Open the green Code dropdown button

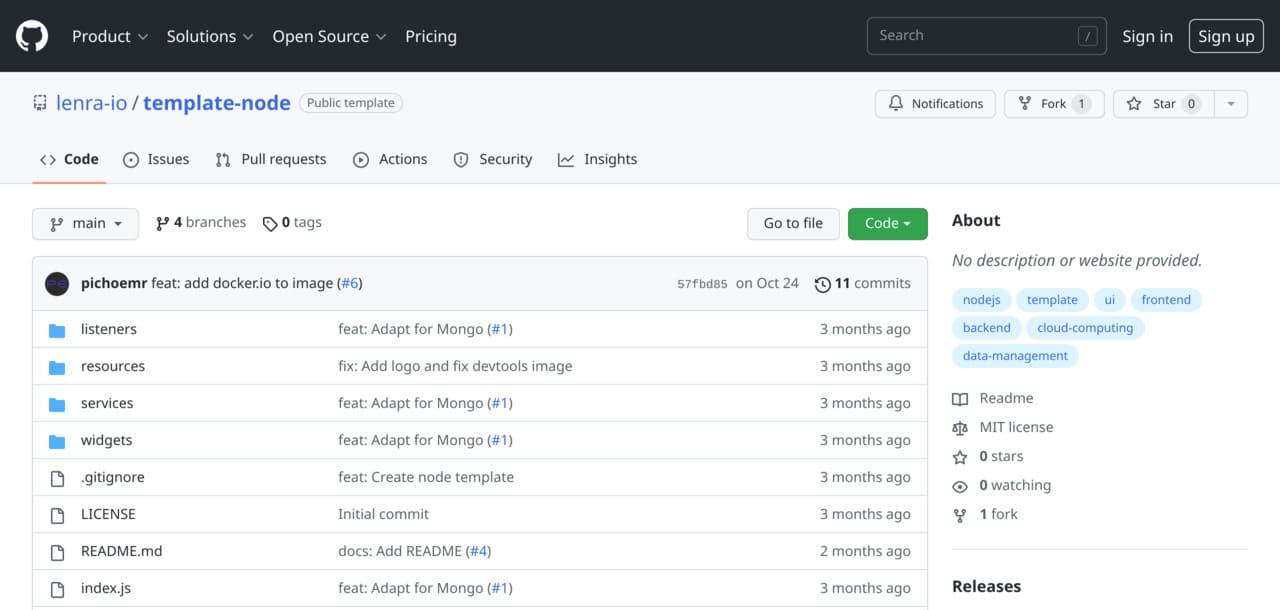[x=888, y=224]
